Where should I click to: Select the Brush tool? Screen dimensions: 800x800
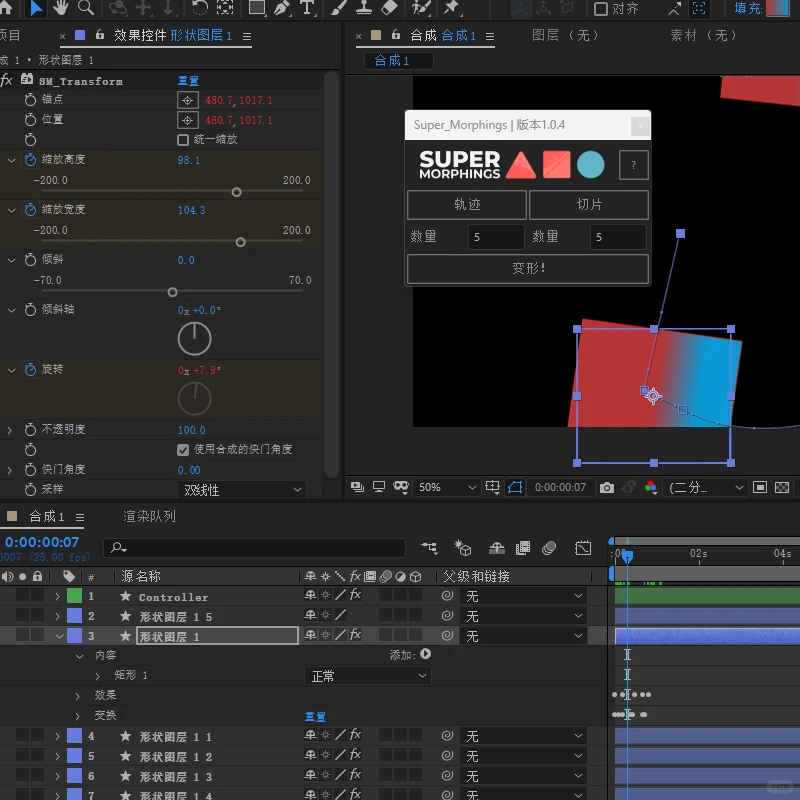click(339, 8)
